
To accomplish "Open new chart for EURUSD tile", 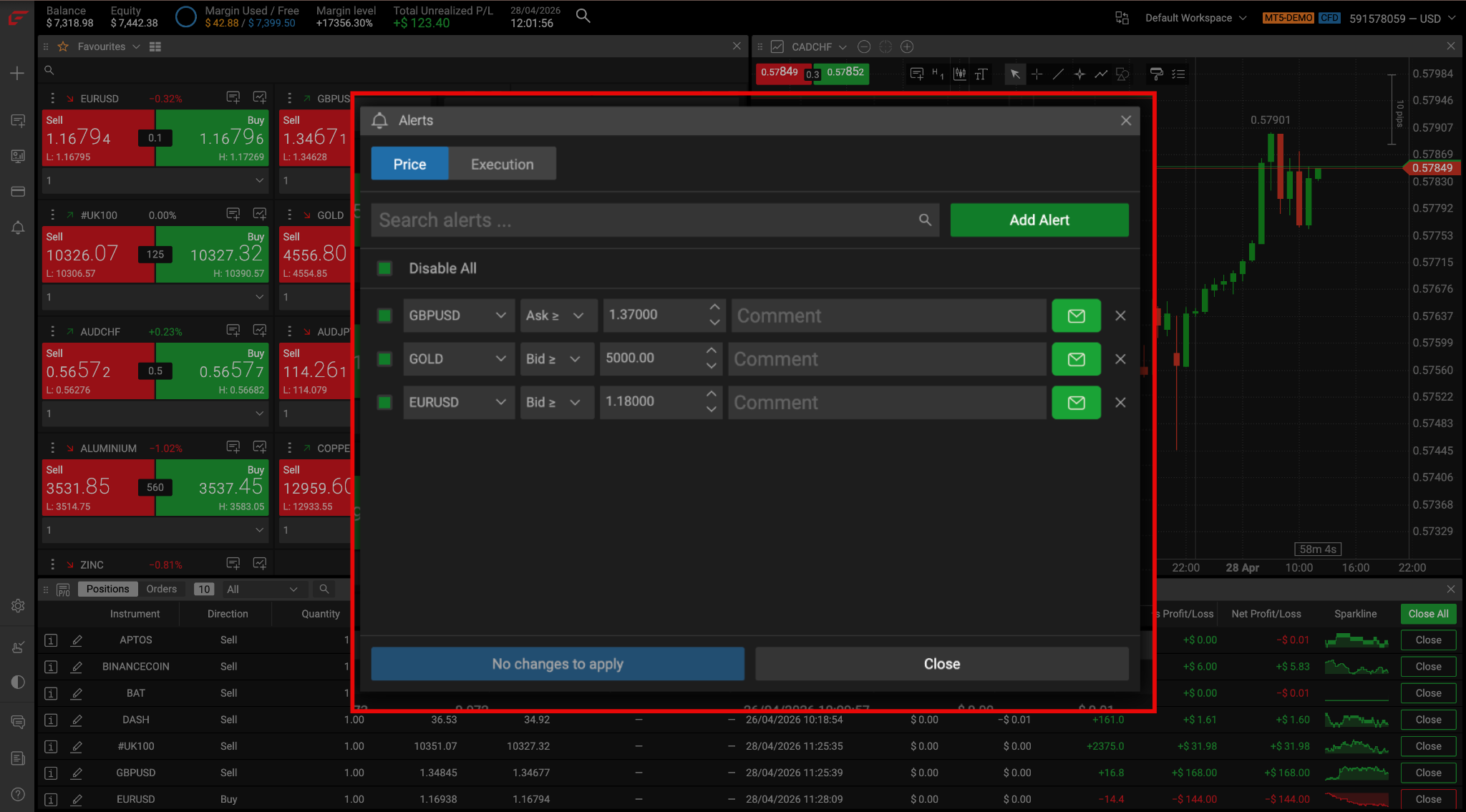I will (260, 97).
